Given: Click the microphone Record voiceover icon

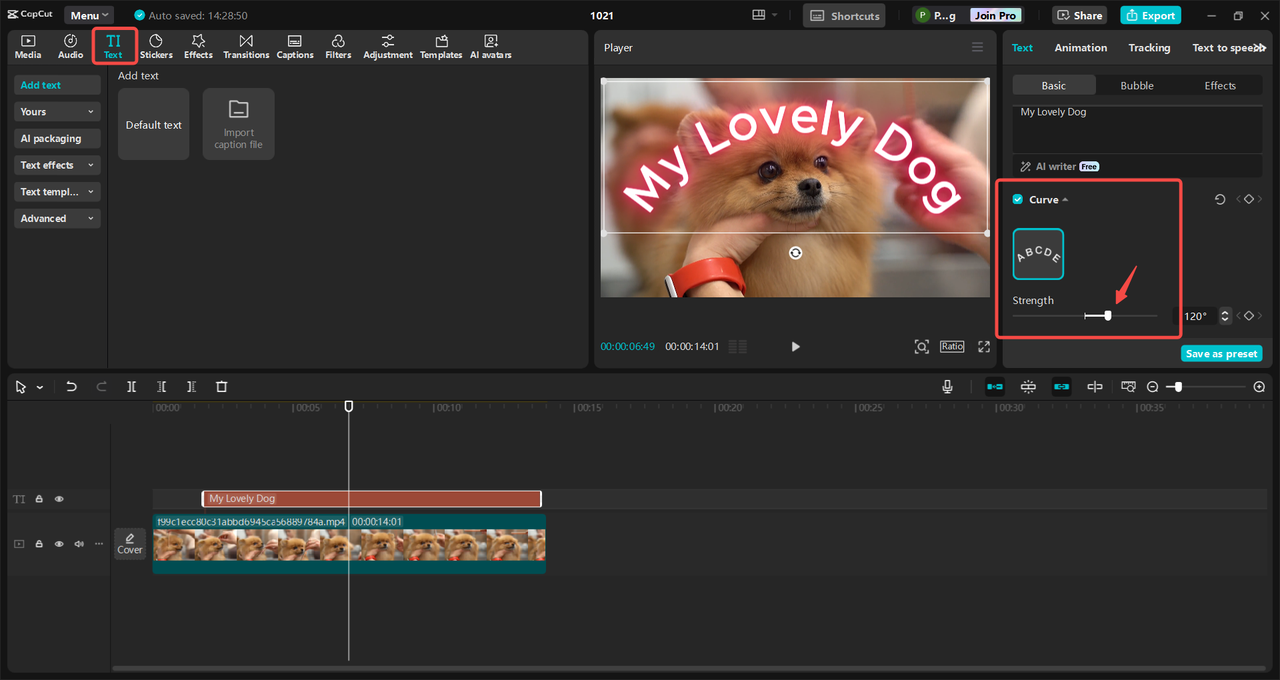Looking at the screenshot, I should [x=947, y=387].
